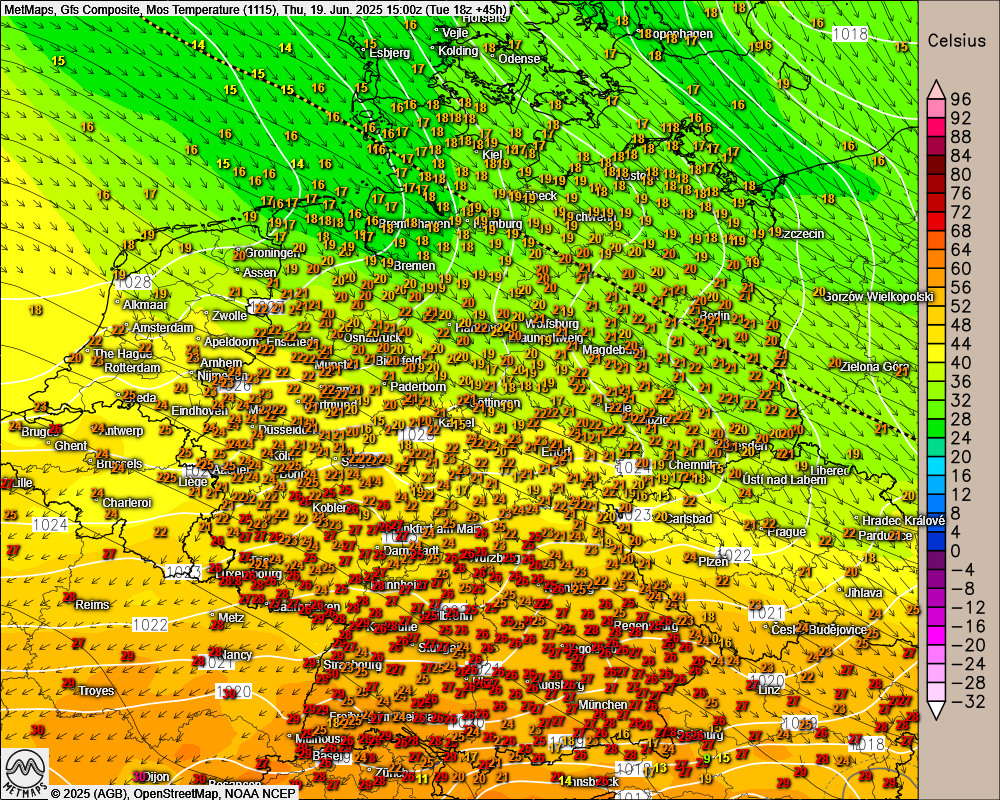This screenshot has width=1000, height=800.
Task: Click the Esbjerg city marker dot
Action: [364, 47]
